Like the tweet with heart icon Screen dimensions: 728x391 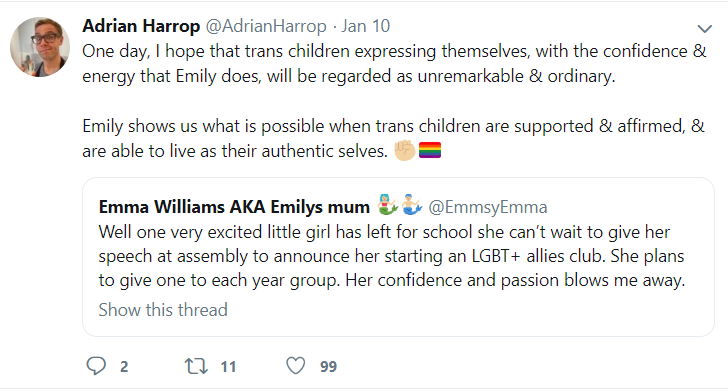point(295,366)
